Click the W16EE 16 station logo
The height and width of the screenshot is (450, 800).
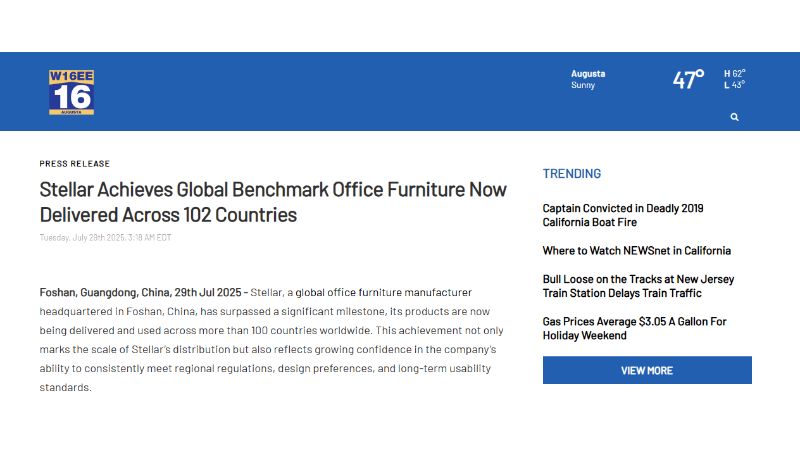click(x=71, y=92)
